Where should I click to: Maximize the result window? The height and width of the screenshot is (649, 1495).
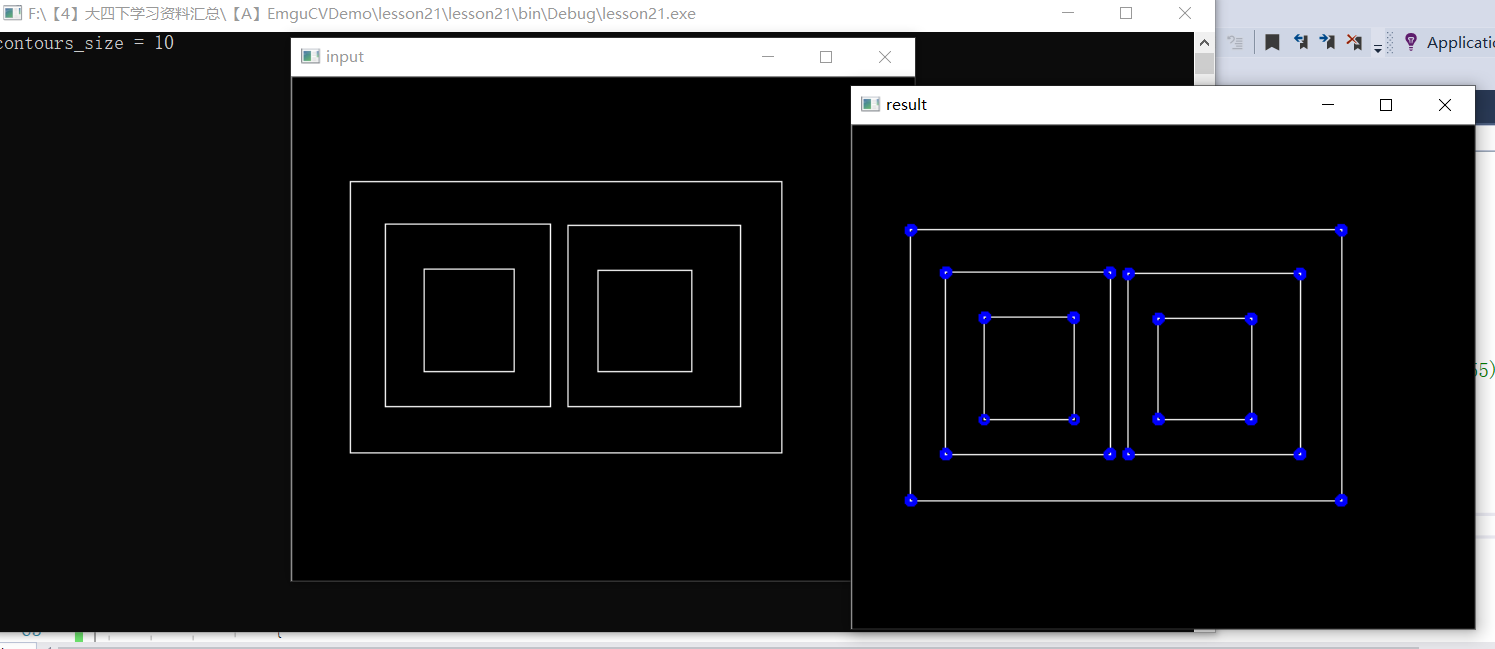(1386, 104)
